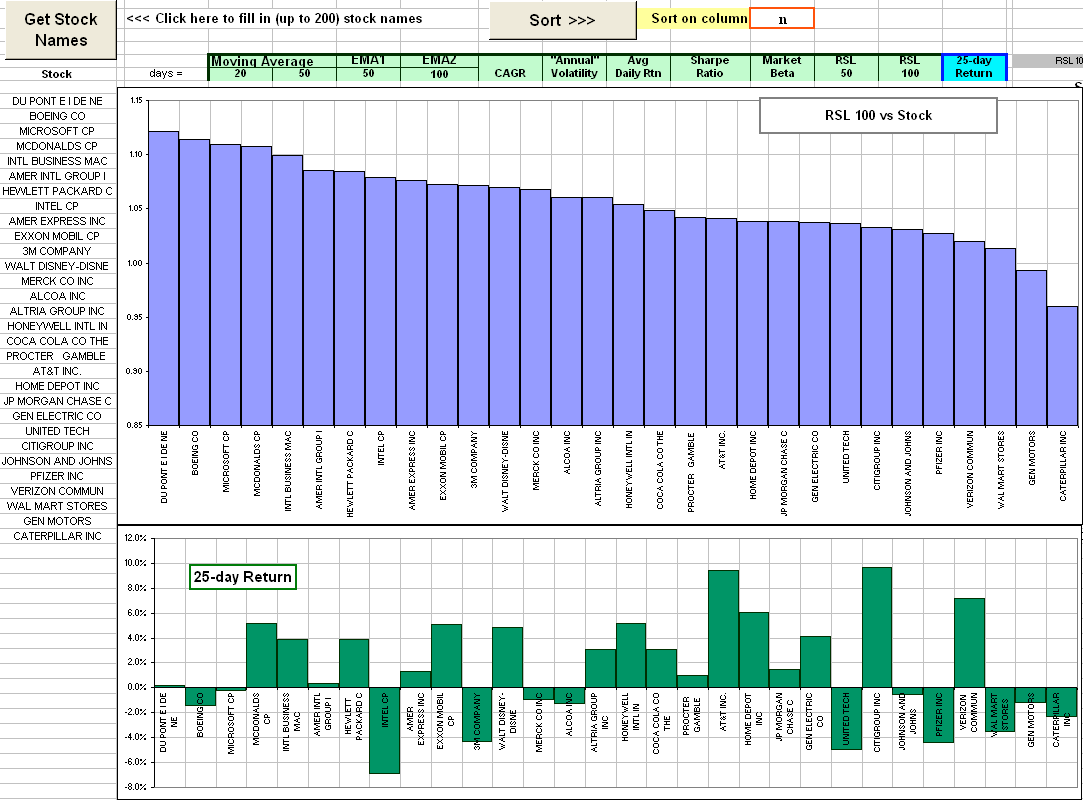Screen dimensions: 1083x800
Task: Click the CITIGROUP INC bar in 25-day Return chart
Action: [877, 627]
